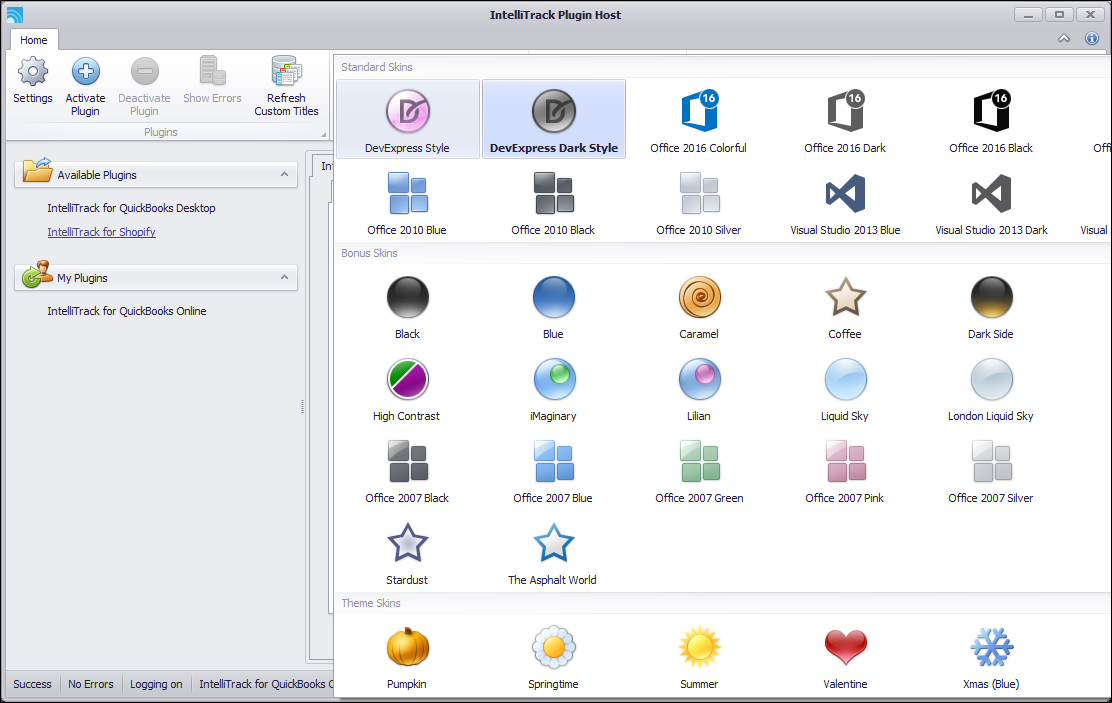Apply the DevExpress Dark Style skin
The width and height of the screenshot is (1112, 703).
click(554, 118)
